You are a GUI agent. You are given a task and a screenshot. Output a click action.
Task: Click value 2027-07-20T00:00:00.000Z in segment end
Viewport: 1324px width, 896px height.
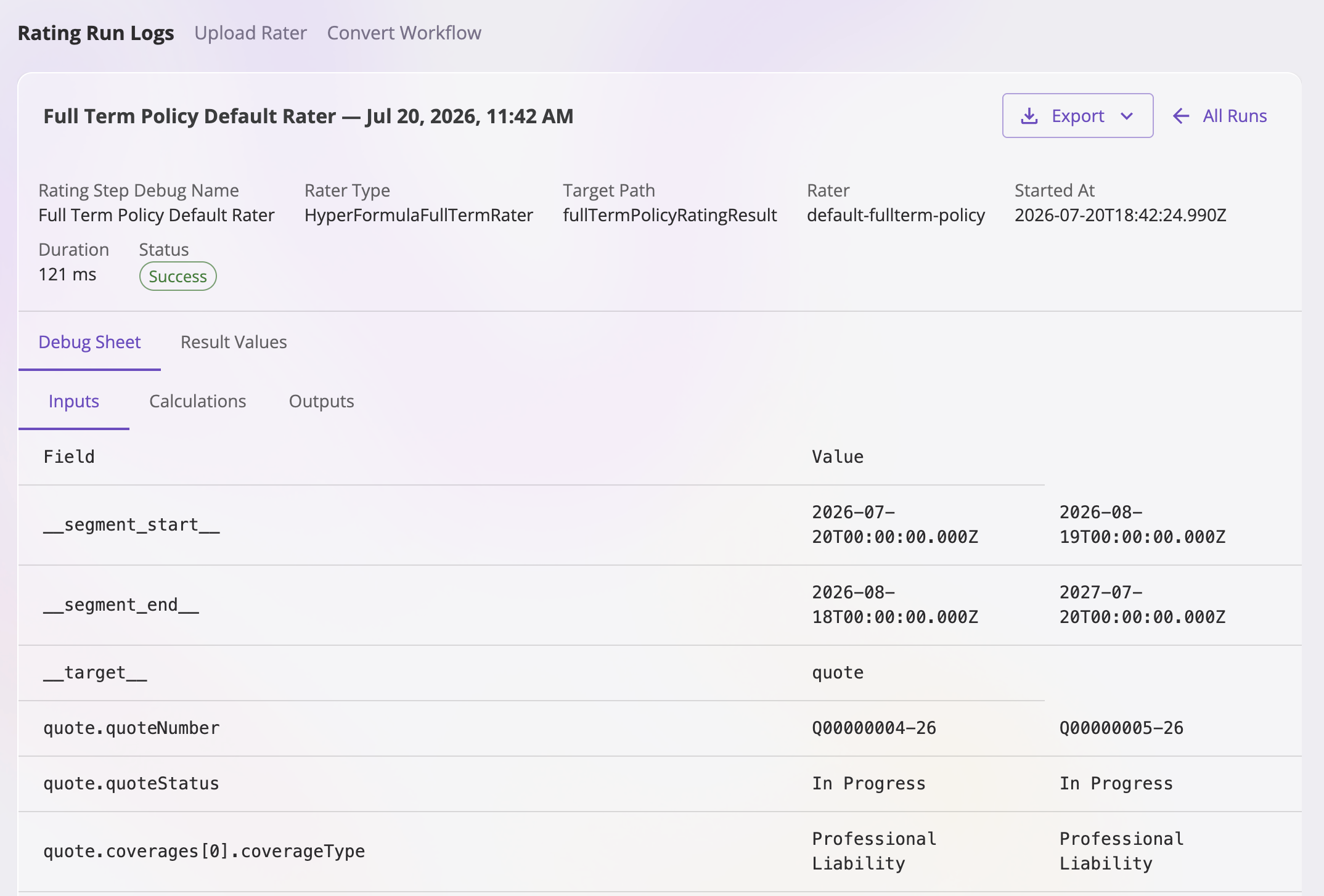pyautogui.click(x=1143, y=605)
